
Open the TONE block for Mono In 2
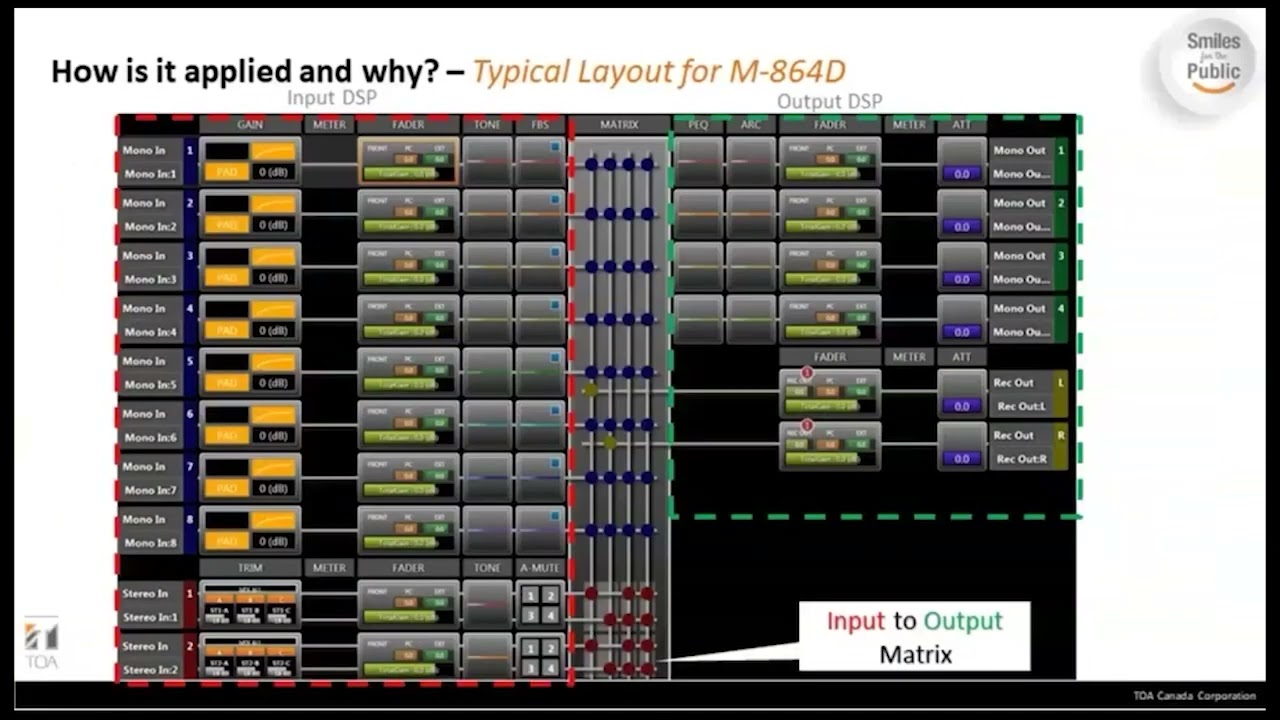pyautogui.click(x=487, y=214)
